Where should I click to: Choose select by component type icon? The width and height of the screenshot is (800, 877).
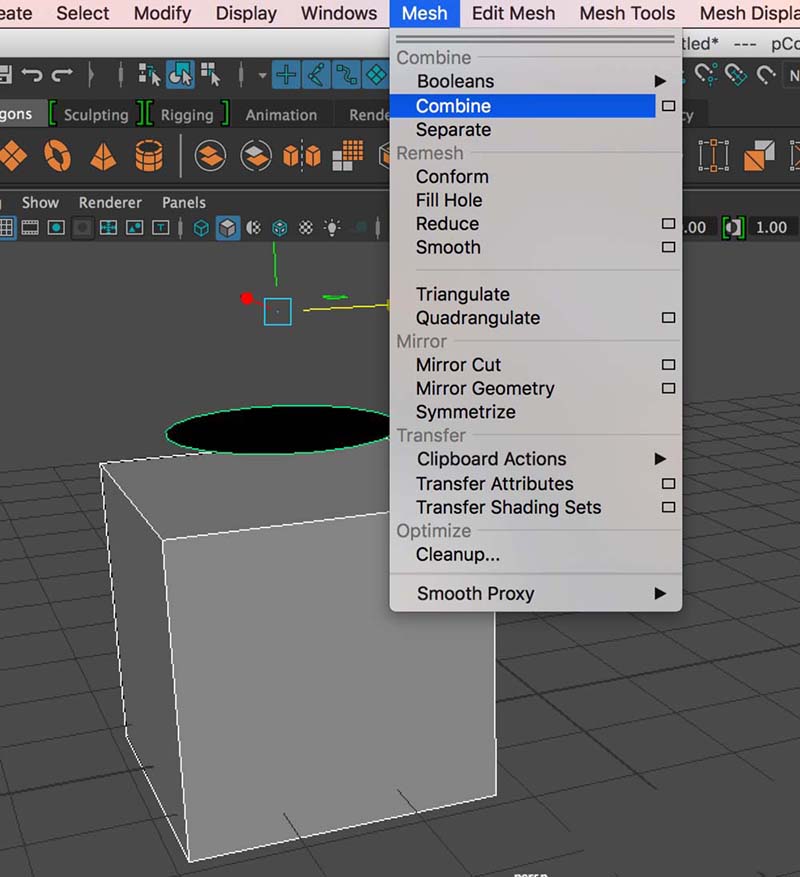click(211, 74)
